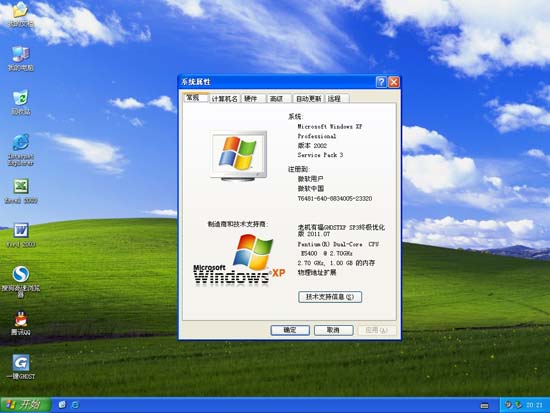Click the 'Microsoft Windows XP' system text
550x413 pixels.
point(330,126)
